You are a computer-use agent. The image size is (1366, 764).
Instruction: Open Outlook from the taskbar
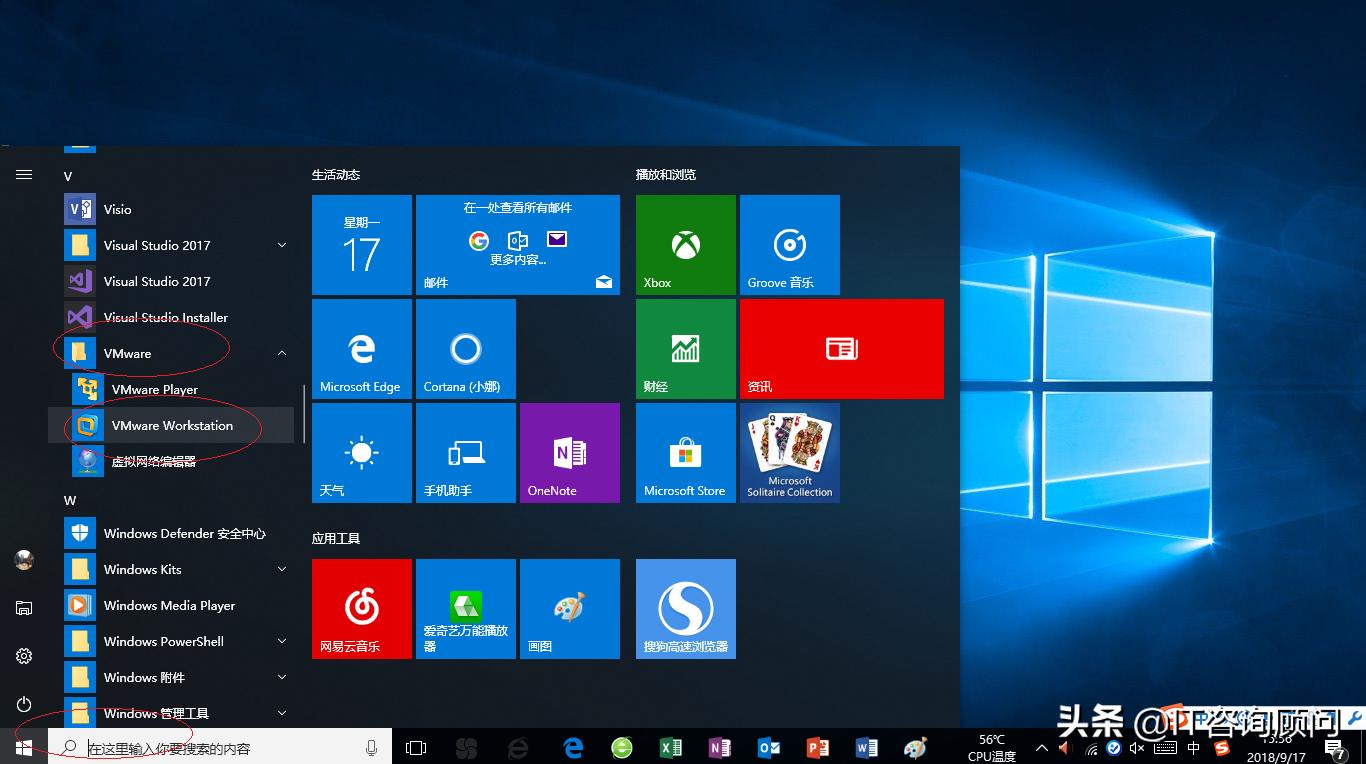769,747
